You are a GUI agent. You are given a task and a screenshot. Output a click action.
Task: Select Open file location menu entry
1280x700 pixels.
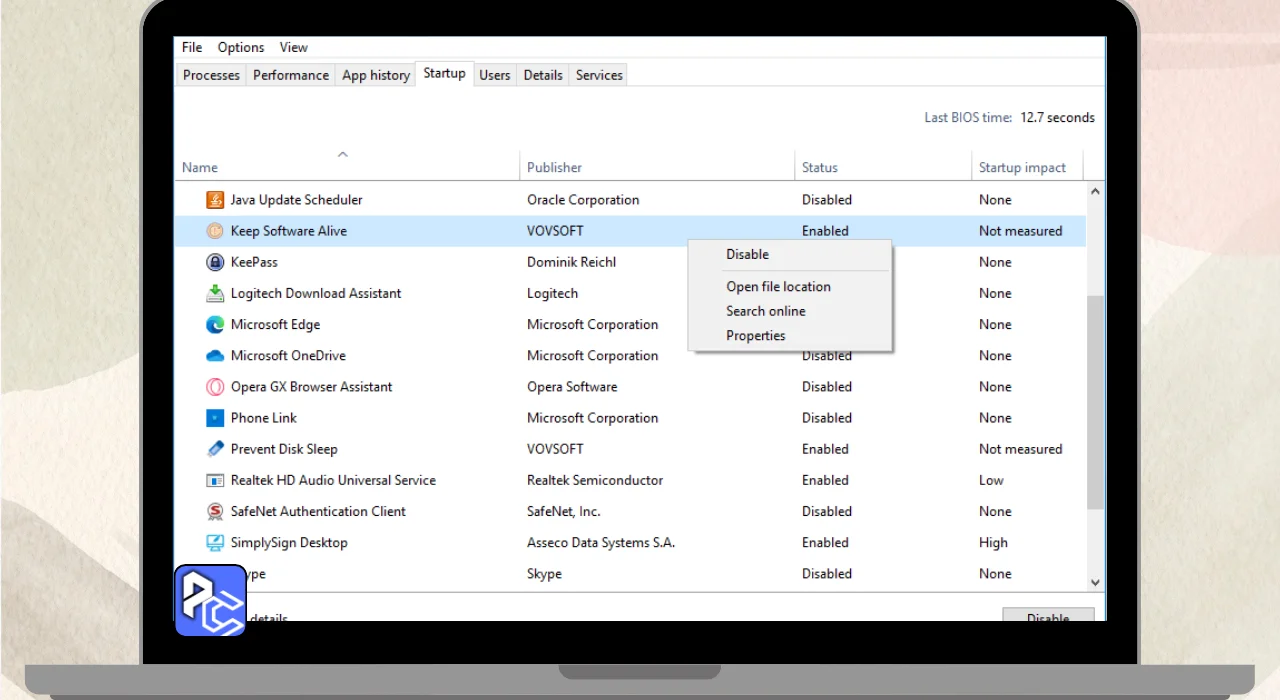(x=778, y=287)
